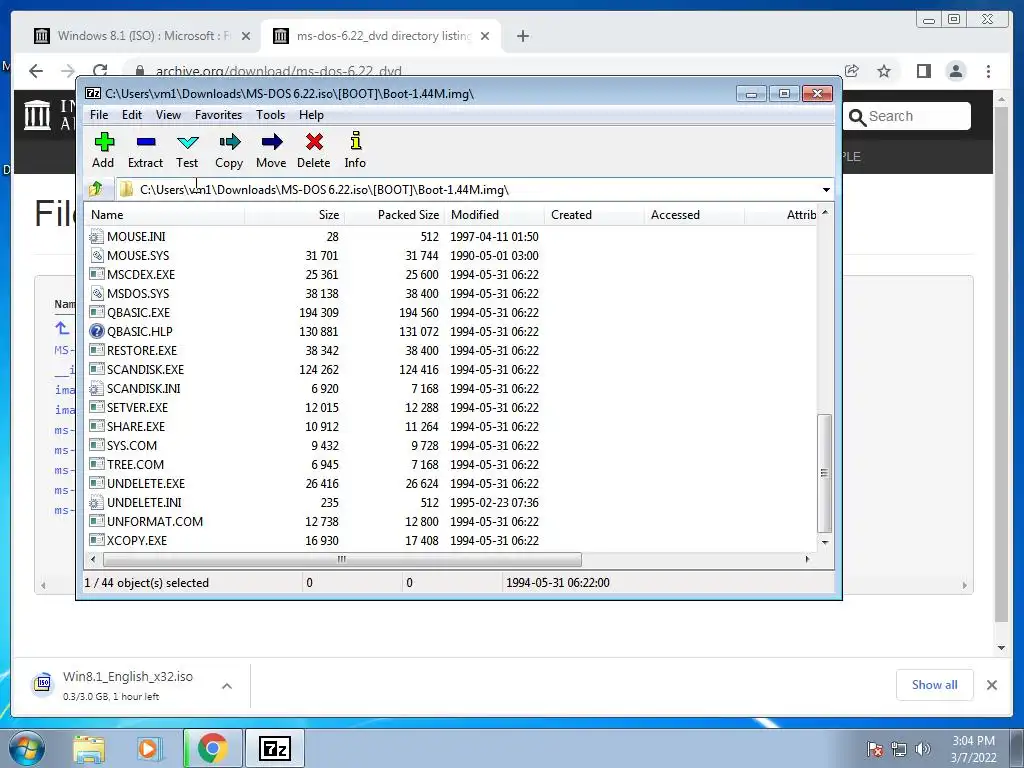Select the XCOPY.EXE file icon
The width and height of the screenshot is (1024, 768).
pyautogui.click(x=97, y=540)
